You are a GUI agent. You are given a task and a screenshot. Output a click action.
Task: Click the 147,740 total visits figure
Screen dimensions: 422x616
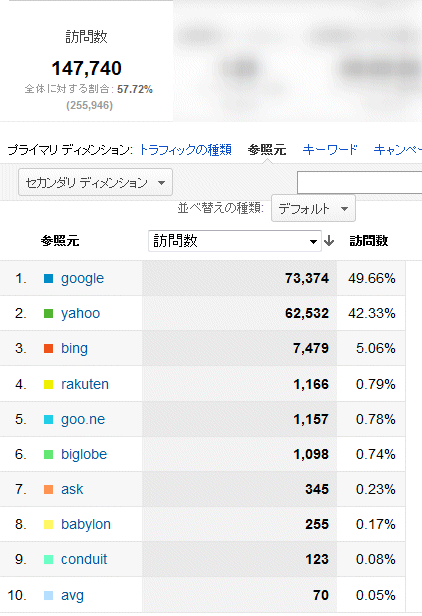pos(86,68)
